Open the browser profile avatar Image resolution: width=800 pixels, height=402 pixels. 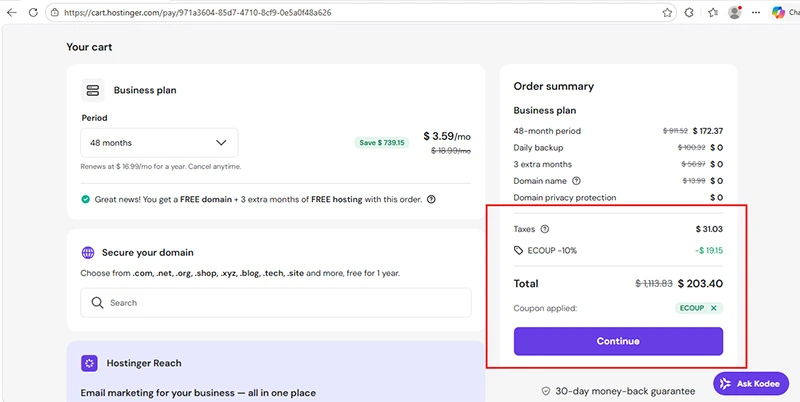pyautogui.click(x=735, y=13)
